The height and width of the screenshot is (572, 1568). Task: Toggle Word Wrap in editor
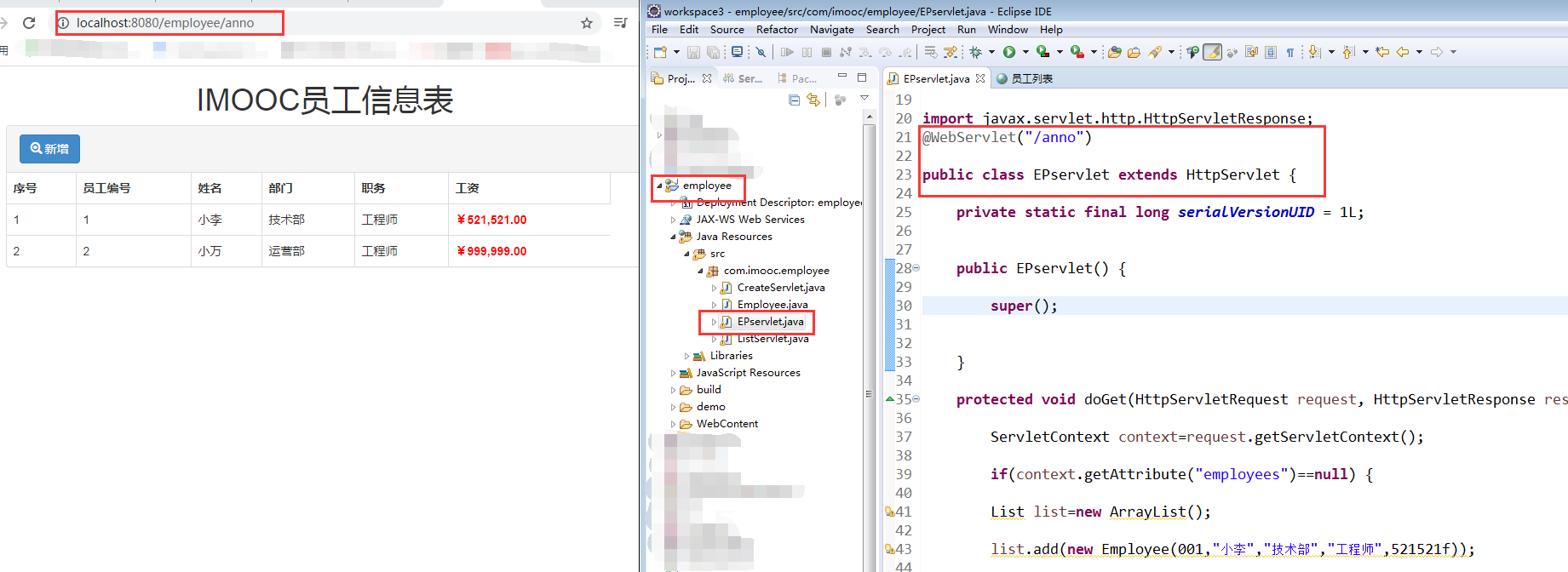[x=1251, y=52]
